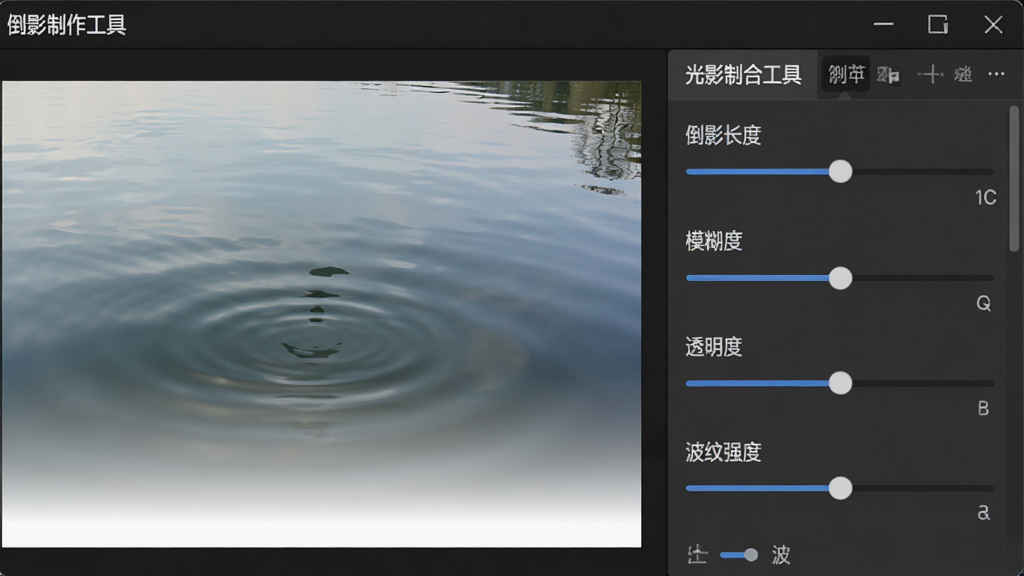This screenshot has width=1024, height=576.
Task: Click the small icon left of bottom toggle
Action: coord(697,555)
